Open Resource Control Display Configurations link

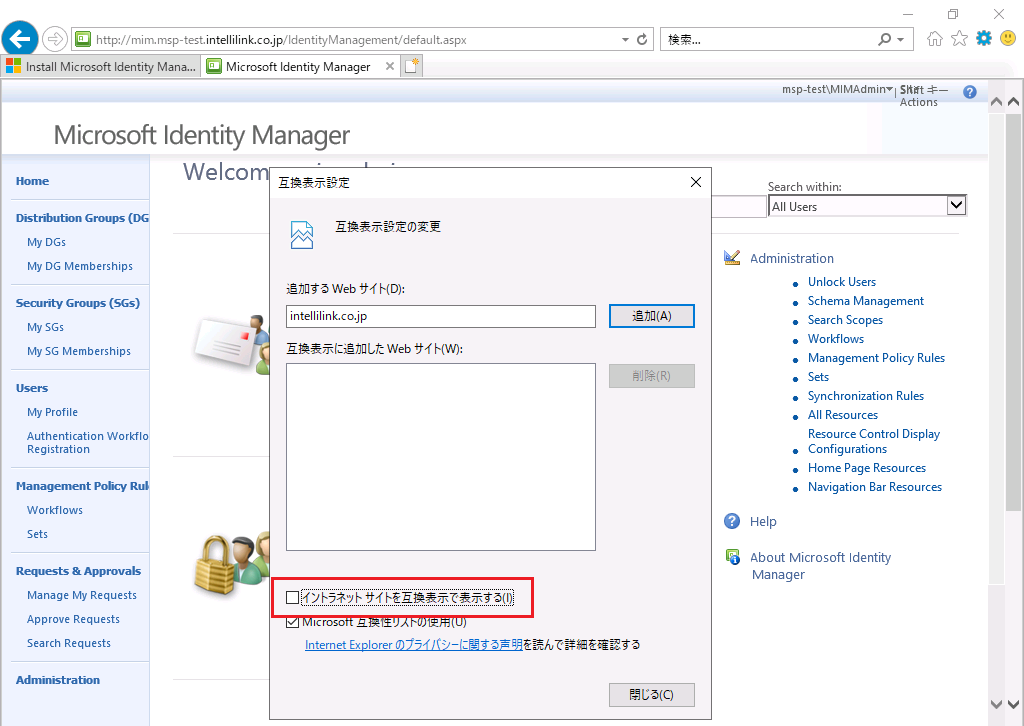[x=874, y=441]
